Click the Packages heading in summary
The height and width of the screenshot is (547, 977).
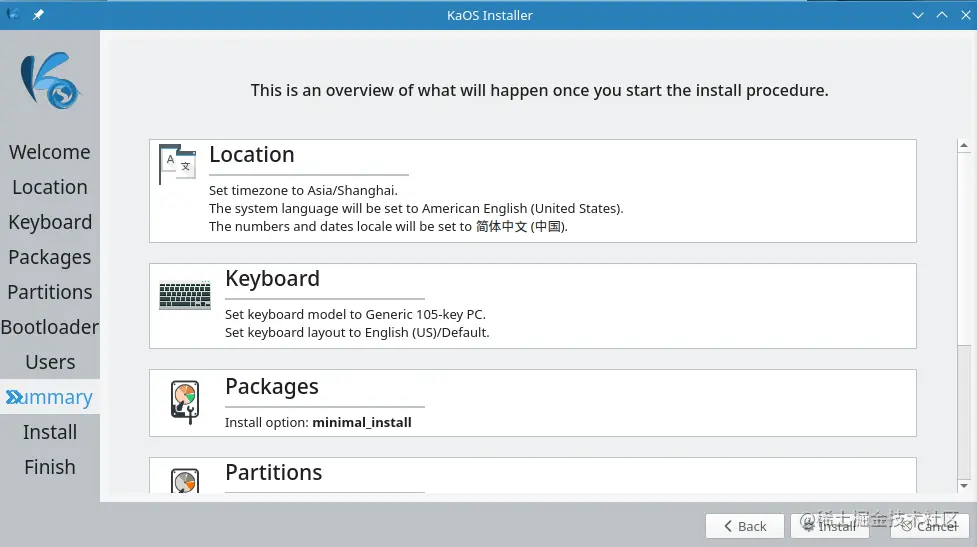point(272,386)
